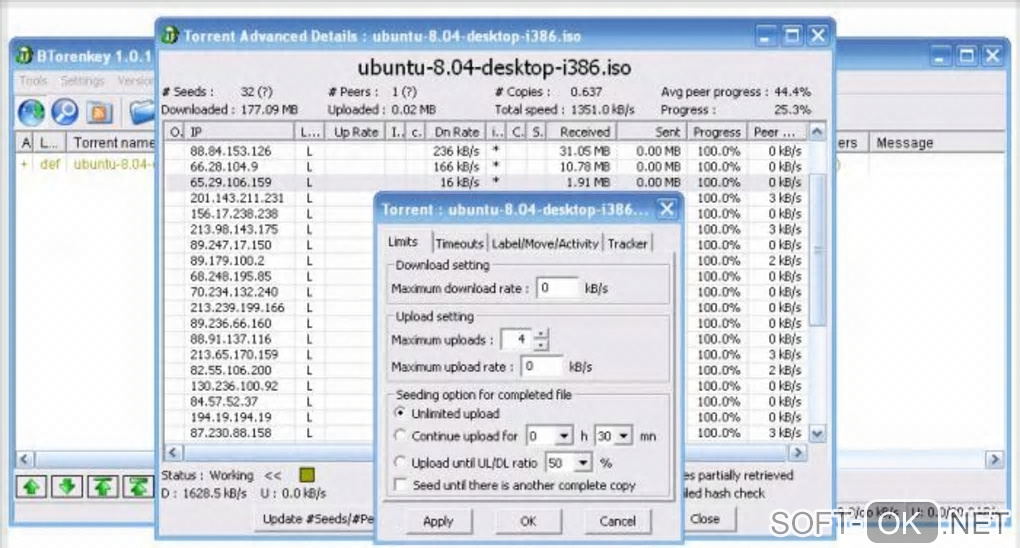1020x548 pixels.
Task: Decrease Maximum uploads with the down spinner
Action: (x=541, y=345)
